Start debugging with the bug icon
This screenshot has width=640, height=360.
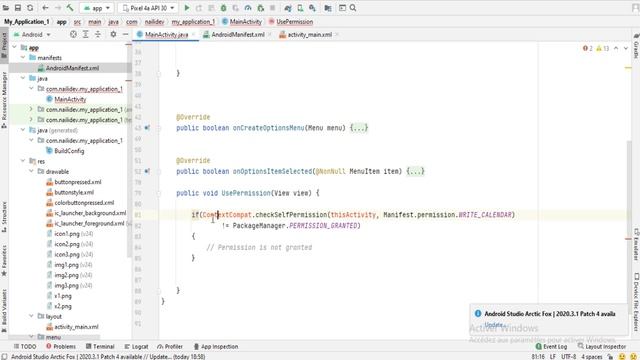click(x=223, y=8)
